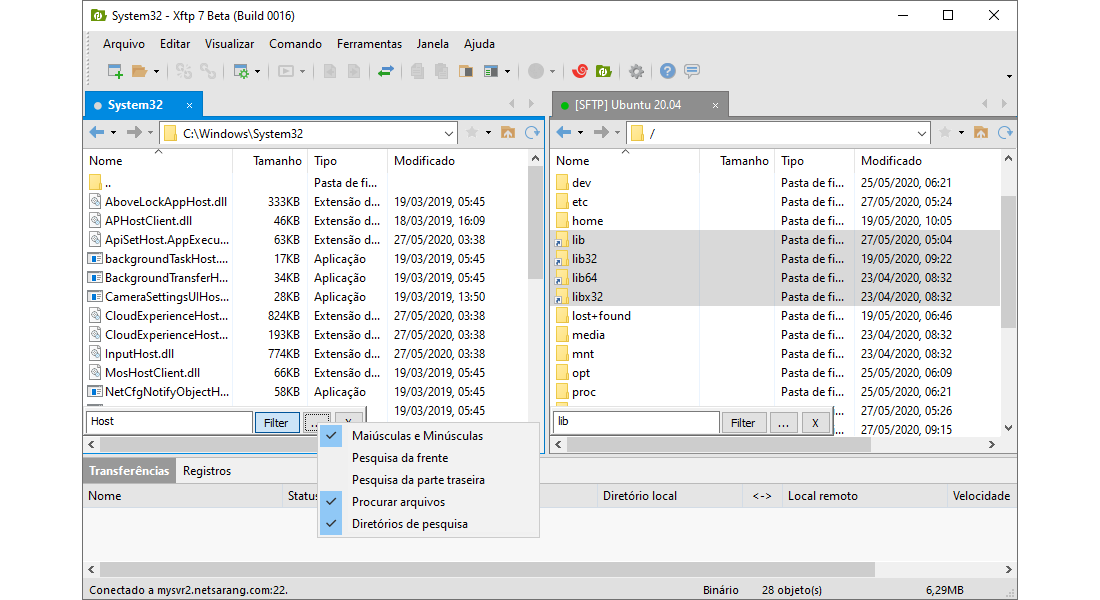This screenshot has height=600, width=1100.
Task: Toggle Diretórios de pesquisa option
Action: point(429,524)
